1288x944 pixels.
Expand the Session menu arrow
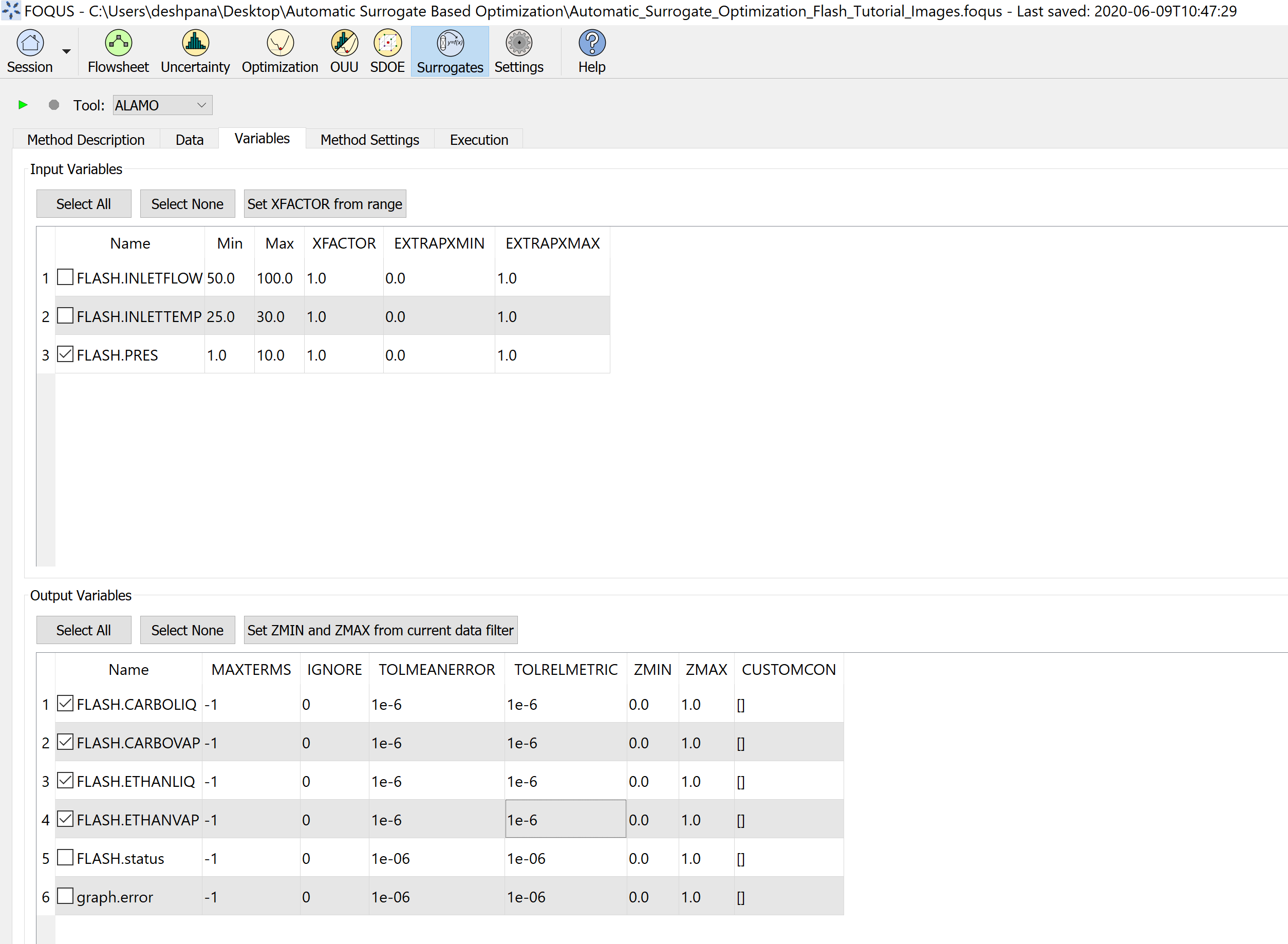[67, 51]
